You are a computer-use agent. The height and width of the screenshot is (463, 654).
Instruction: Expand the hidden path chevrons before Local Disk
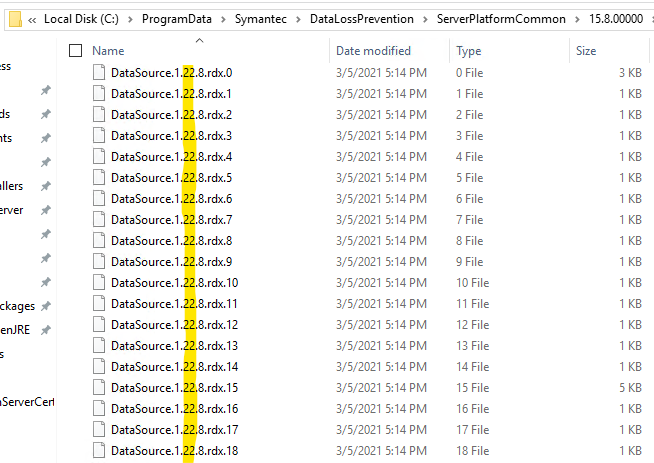[32, 20]
